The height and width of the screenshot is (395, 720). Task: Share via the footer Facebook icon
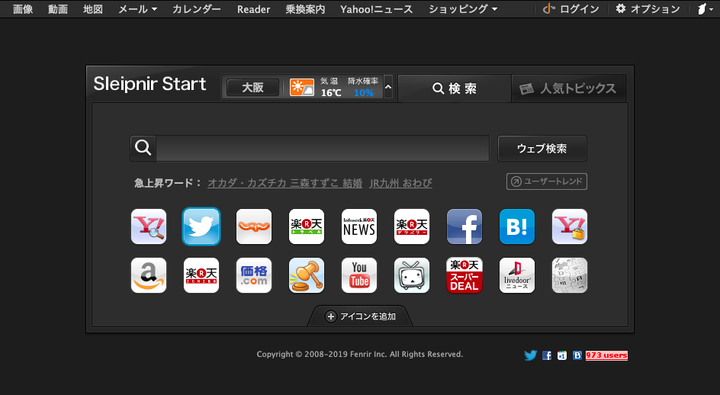tap(546, 355)
